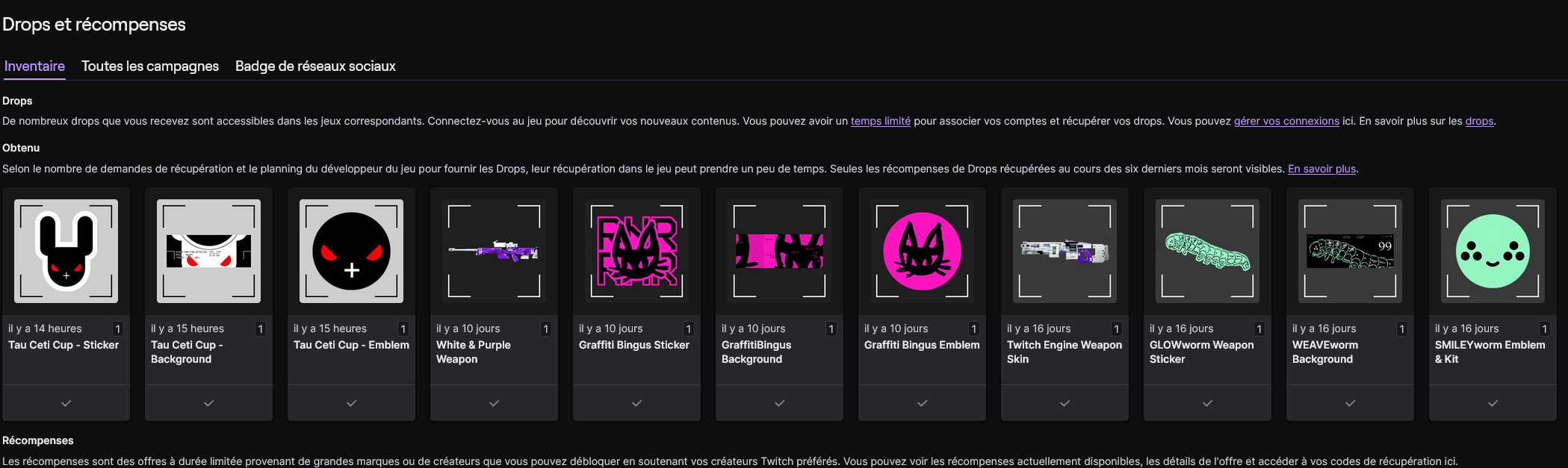Viewport: 1568px width, 468px height.
Task: Click the GLOWworm Weapon Sticker caterpillar icon
Action: (1207, 251)
